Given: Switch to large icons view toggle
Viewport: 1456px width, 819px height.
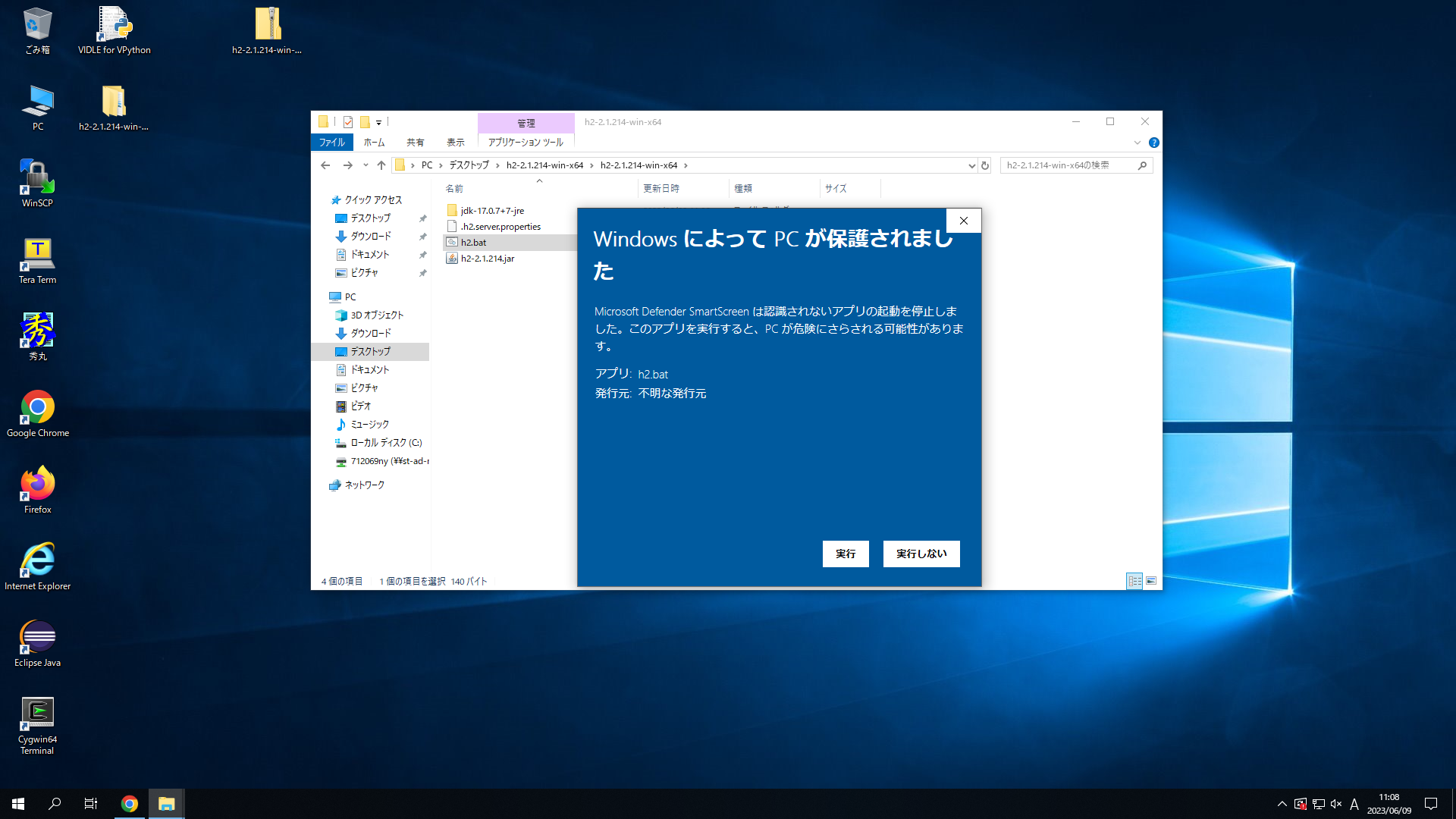Looking at the screenshot, I should point(1151,581).
